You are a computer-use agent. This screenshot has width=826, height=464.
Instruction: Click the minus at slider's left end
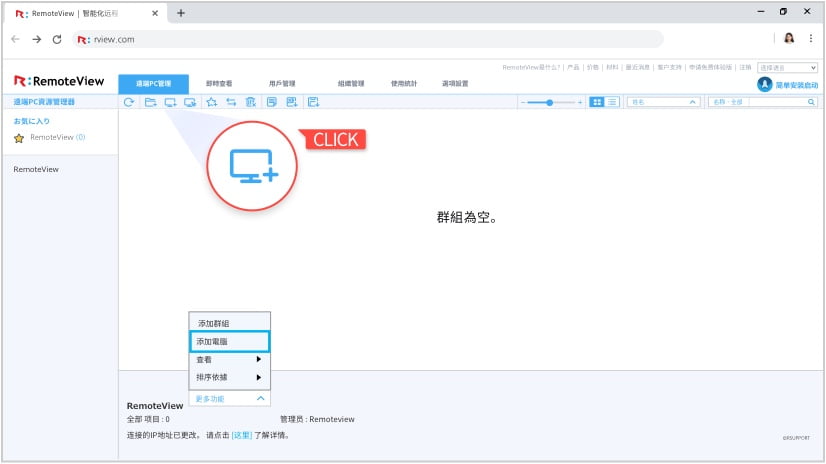(x=523, y=103)
